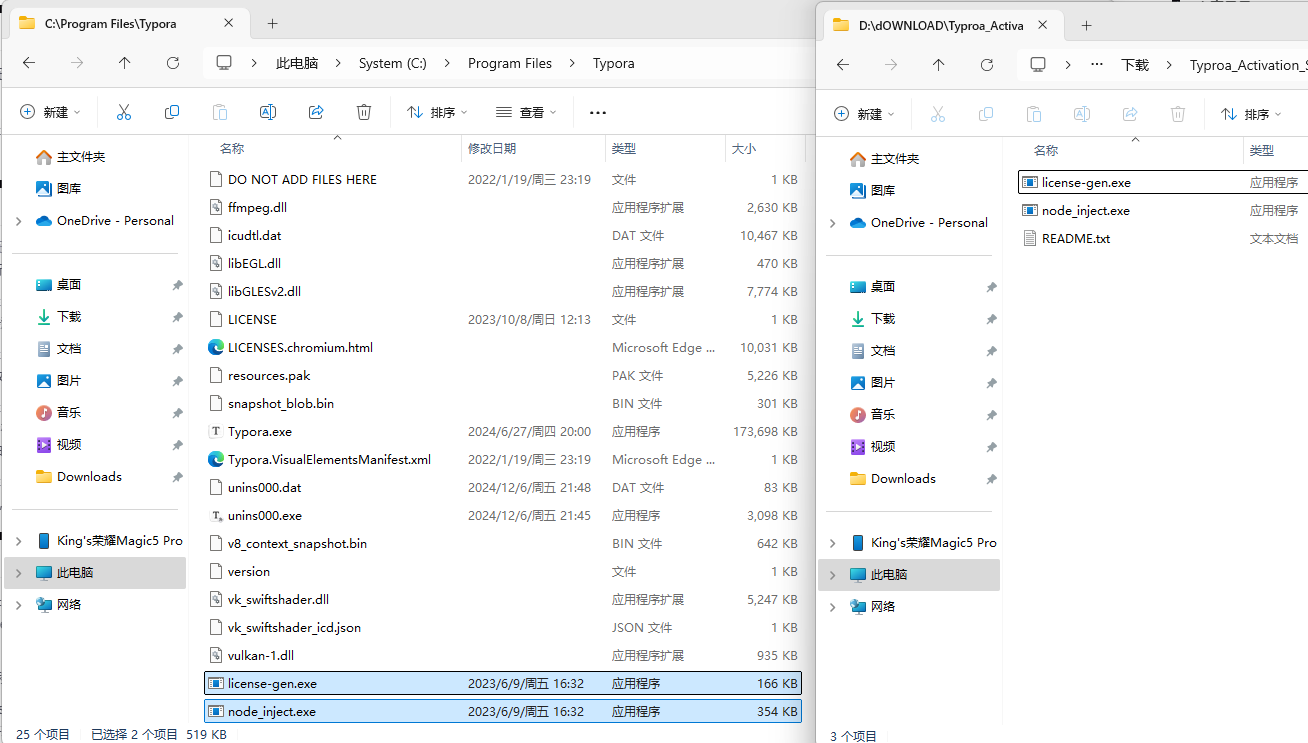Delete selected files in Typora window
The height and width of the screenshot is (743, 1308).
(x=364, y=112)
